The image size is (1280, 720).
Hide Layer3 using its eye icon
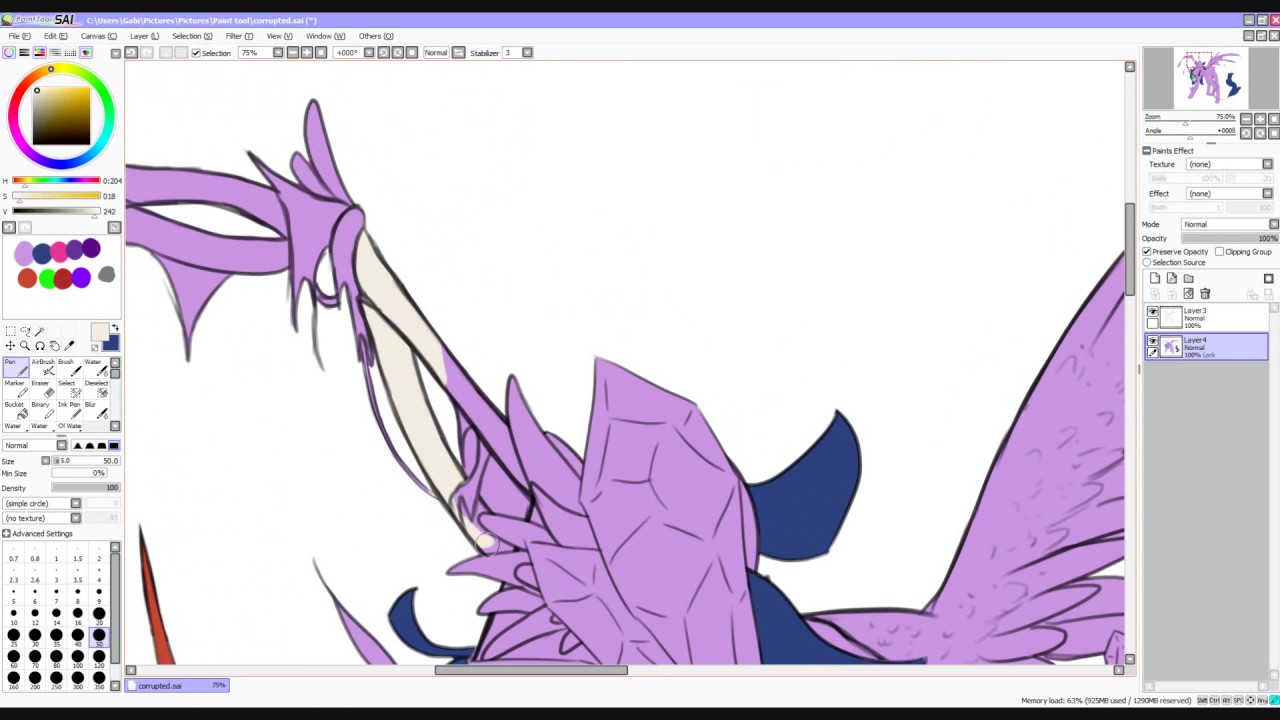coord(1153,312)
